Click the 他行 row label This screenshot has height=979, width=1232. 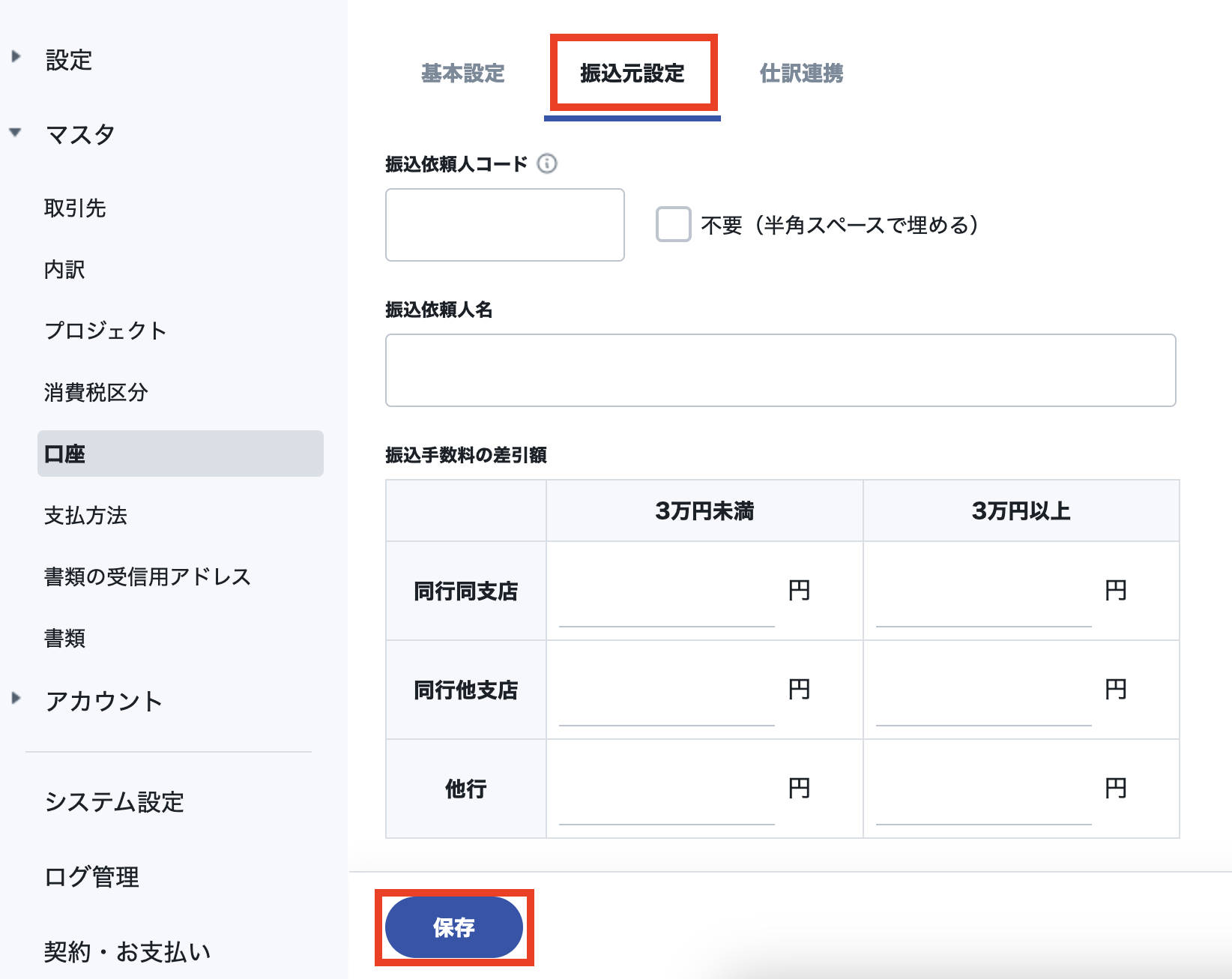466,789
